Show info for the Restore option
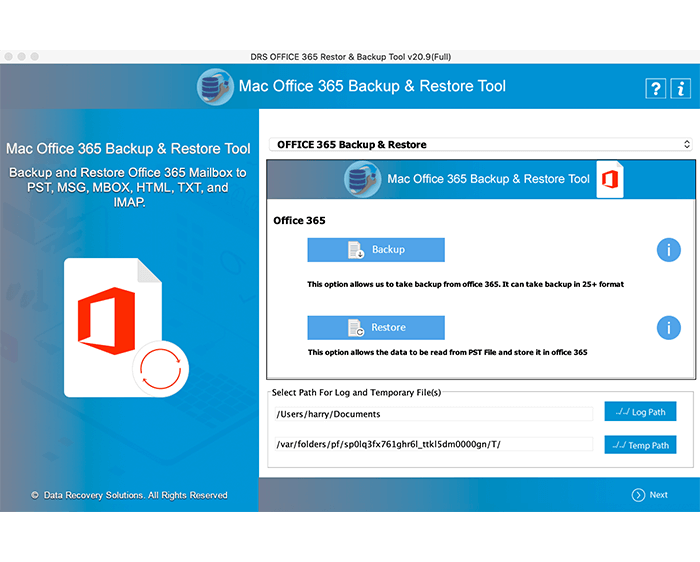 [668, 328]
